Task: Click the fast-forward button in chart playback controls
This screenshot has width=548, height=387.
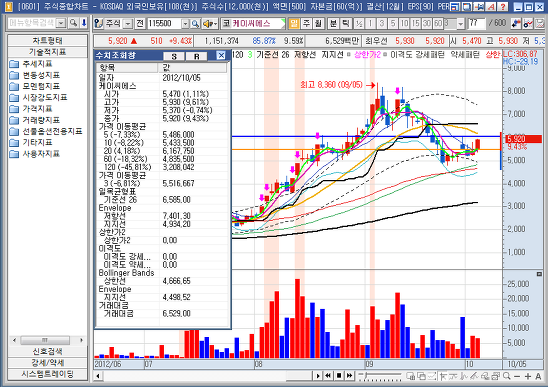Action: (x=349, y=376)
